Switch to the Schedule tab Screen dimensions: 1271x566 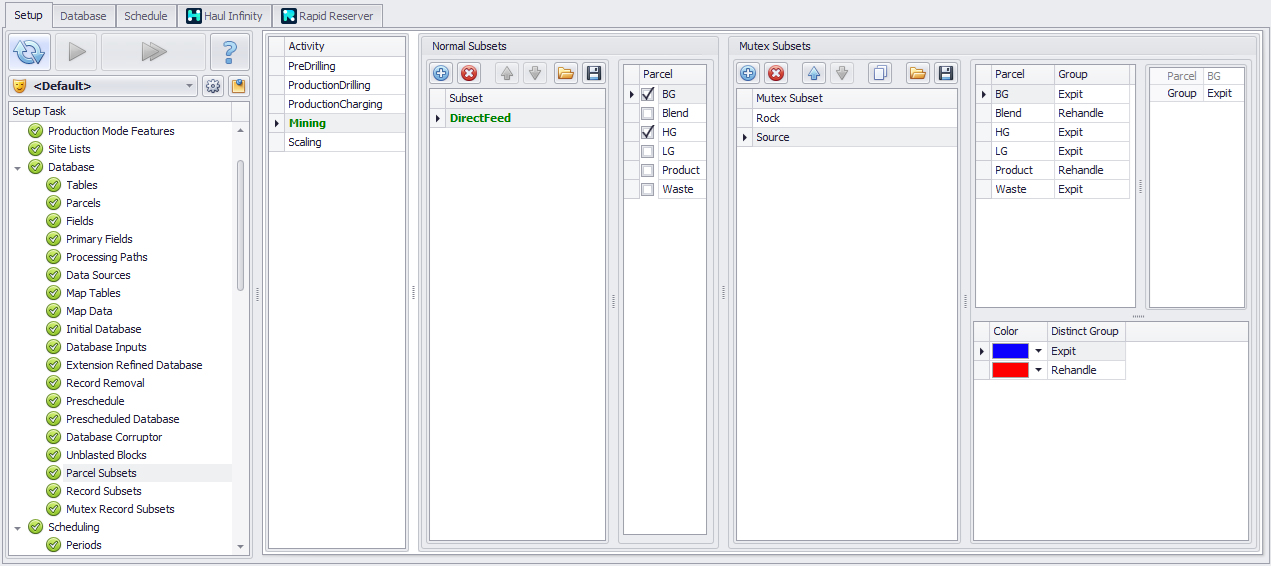[146, 16]
